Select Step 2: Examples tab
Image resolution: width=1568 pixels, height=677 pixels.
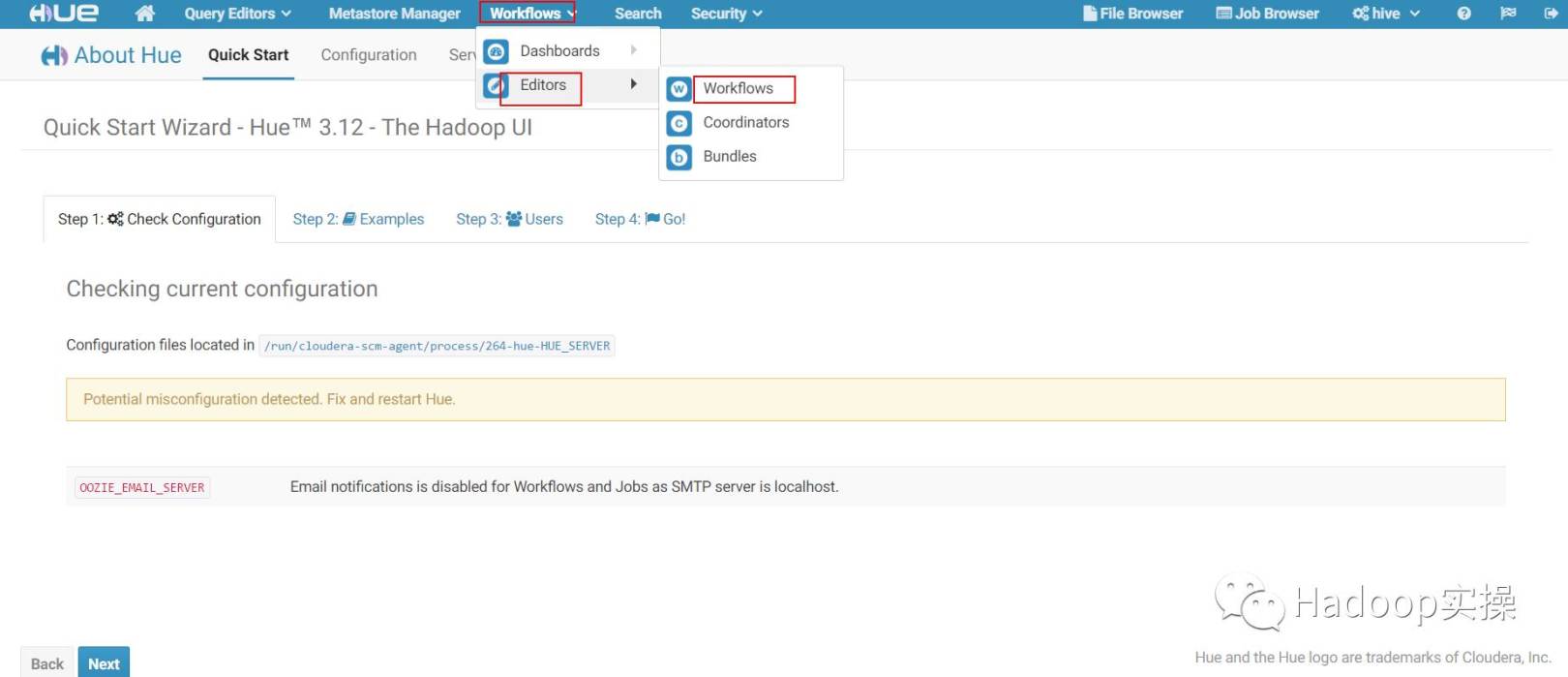(358, 219)
